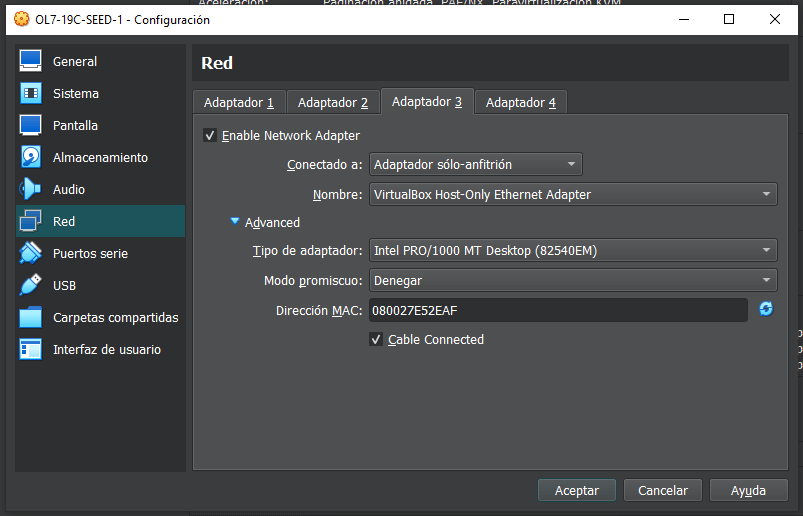Open the General settings icon
803x516 pixels.
(x=31, y=61)
